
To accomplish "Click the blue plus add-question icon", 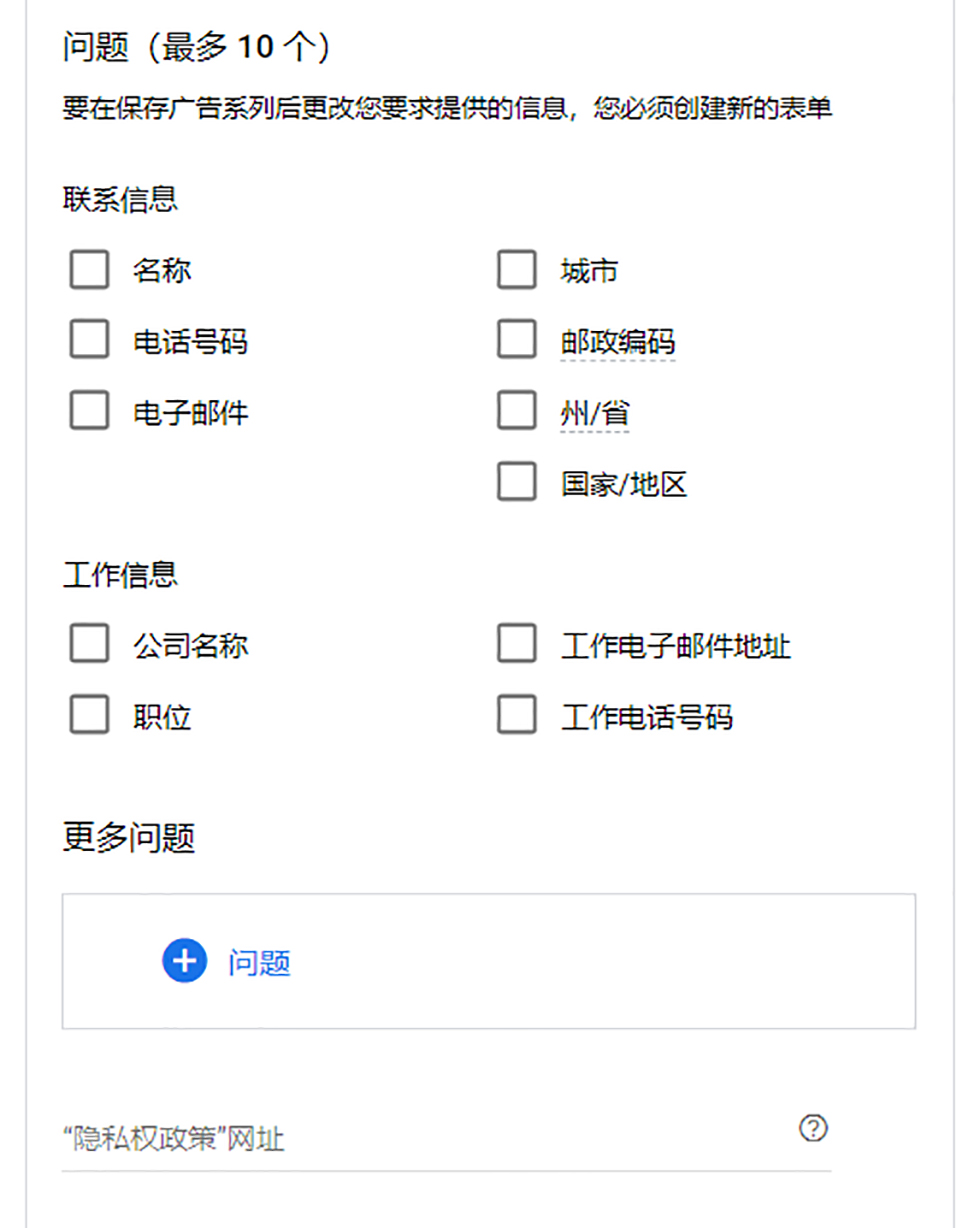I will (184, 961).
